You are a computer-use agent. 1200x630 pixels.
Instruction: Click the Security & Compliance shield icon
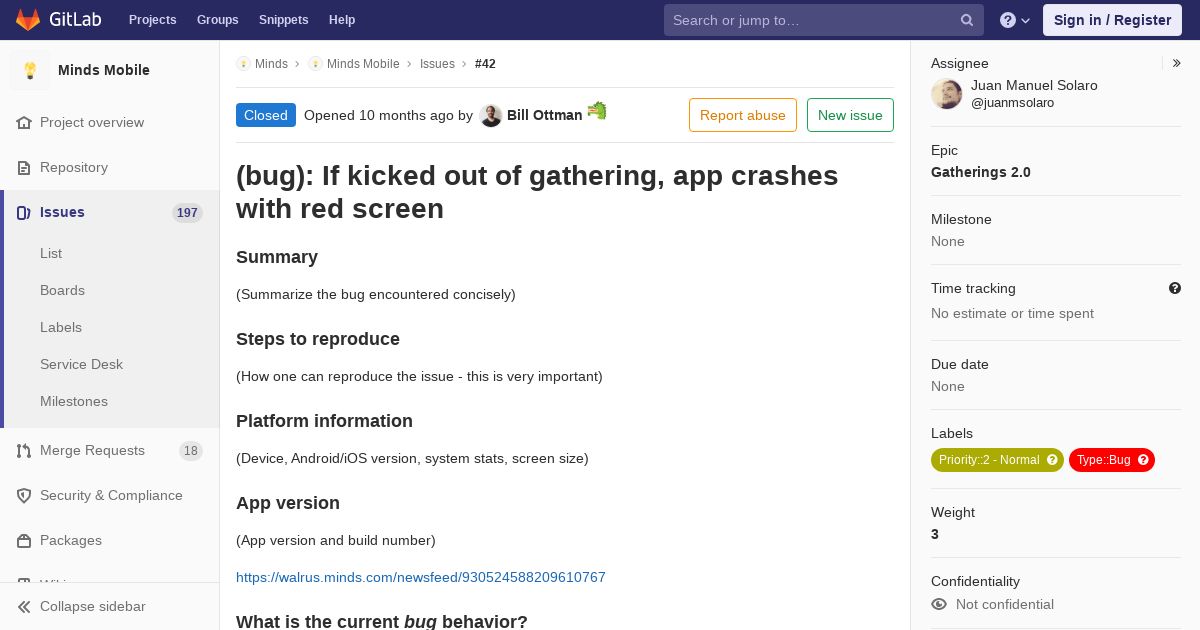[24, 496]
